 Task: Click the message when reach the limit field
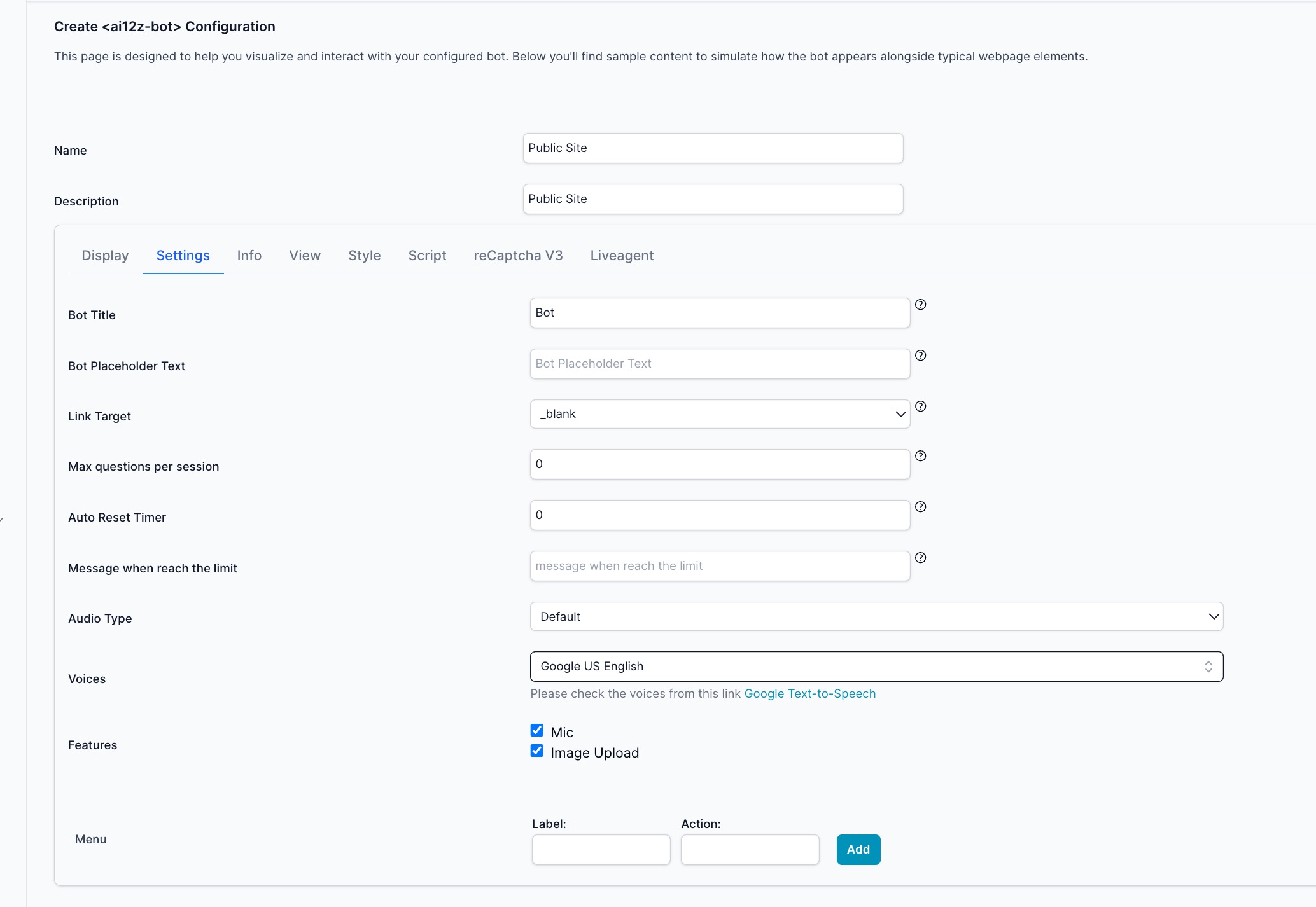click(x=720, y=566)
